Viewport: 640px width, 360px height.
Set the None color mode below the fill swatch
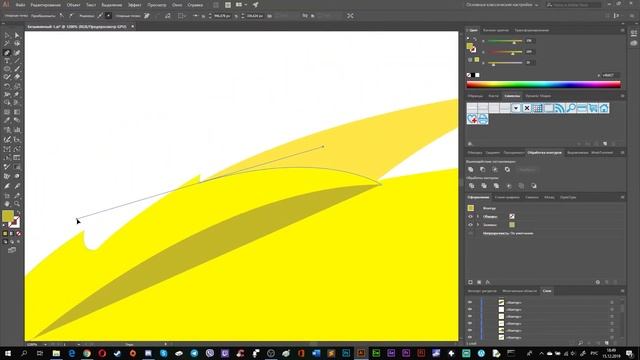pos(18,233)
